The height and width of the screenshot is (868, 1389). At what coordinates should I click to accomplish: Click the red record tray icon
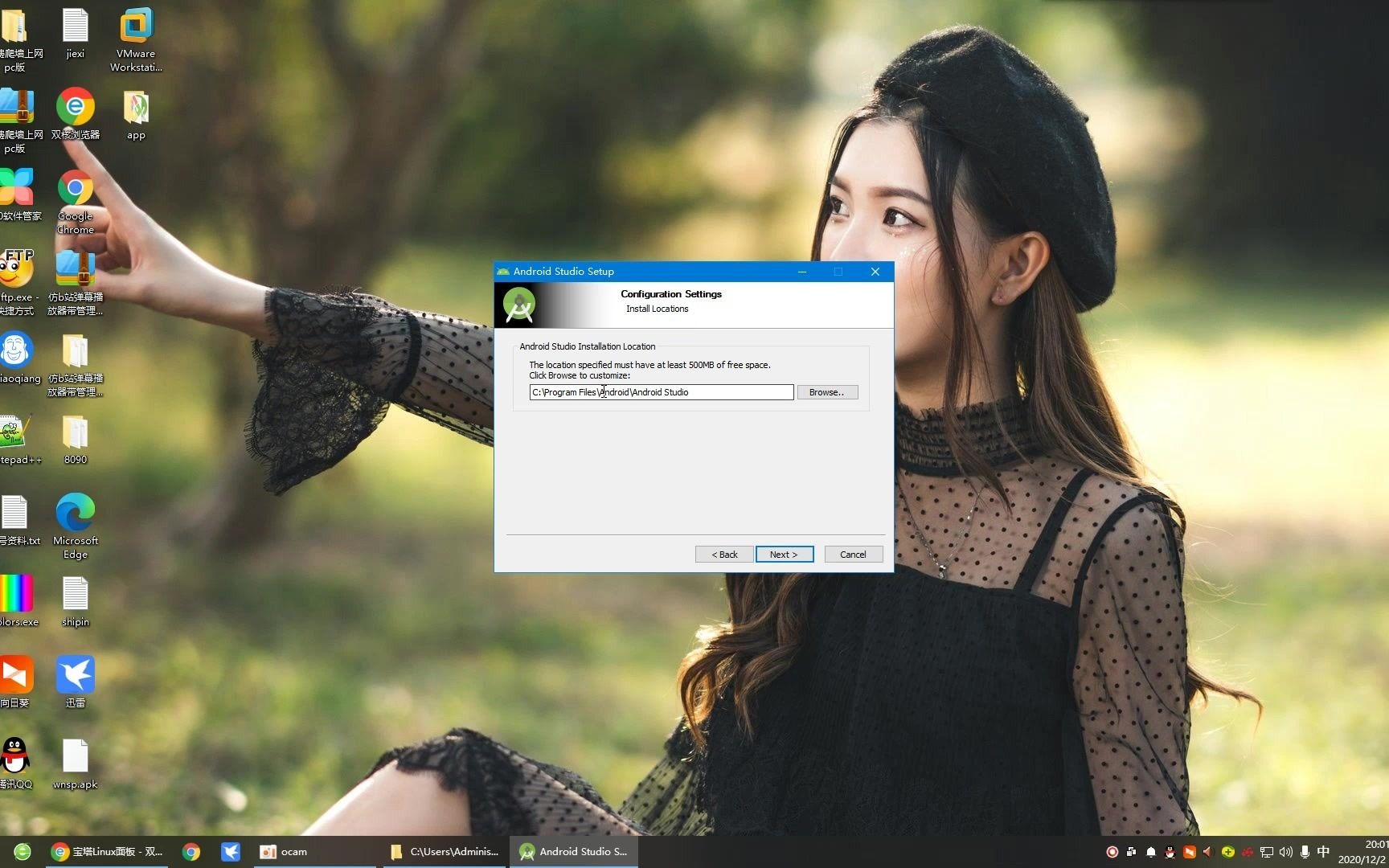click(x=1112, y=852)
